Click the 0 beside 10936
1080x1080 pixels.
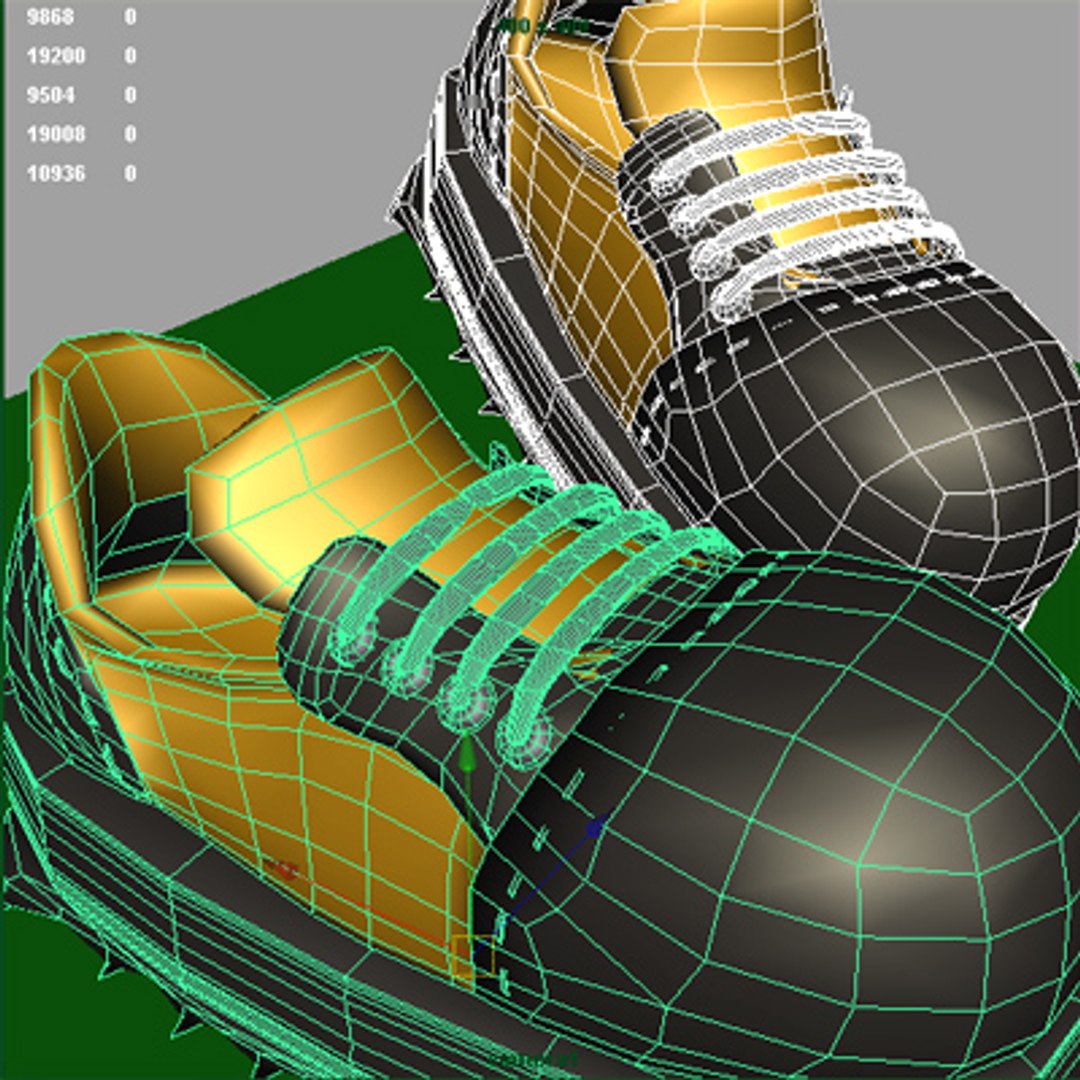tap(130, 174)
